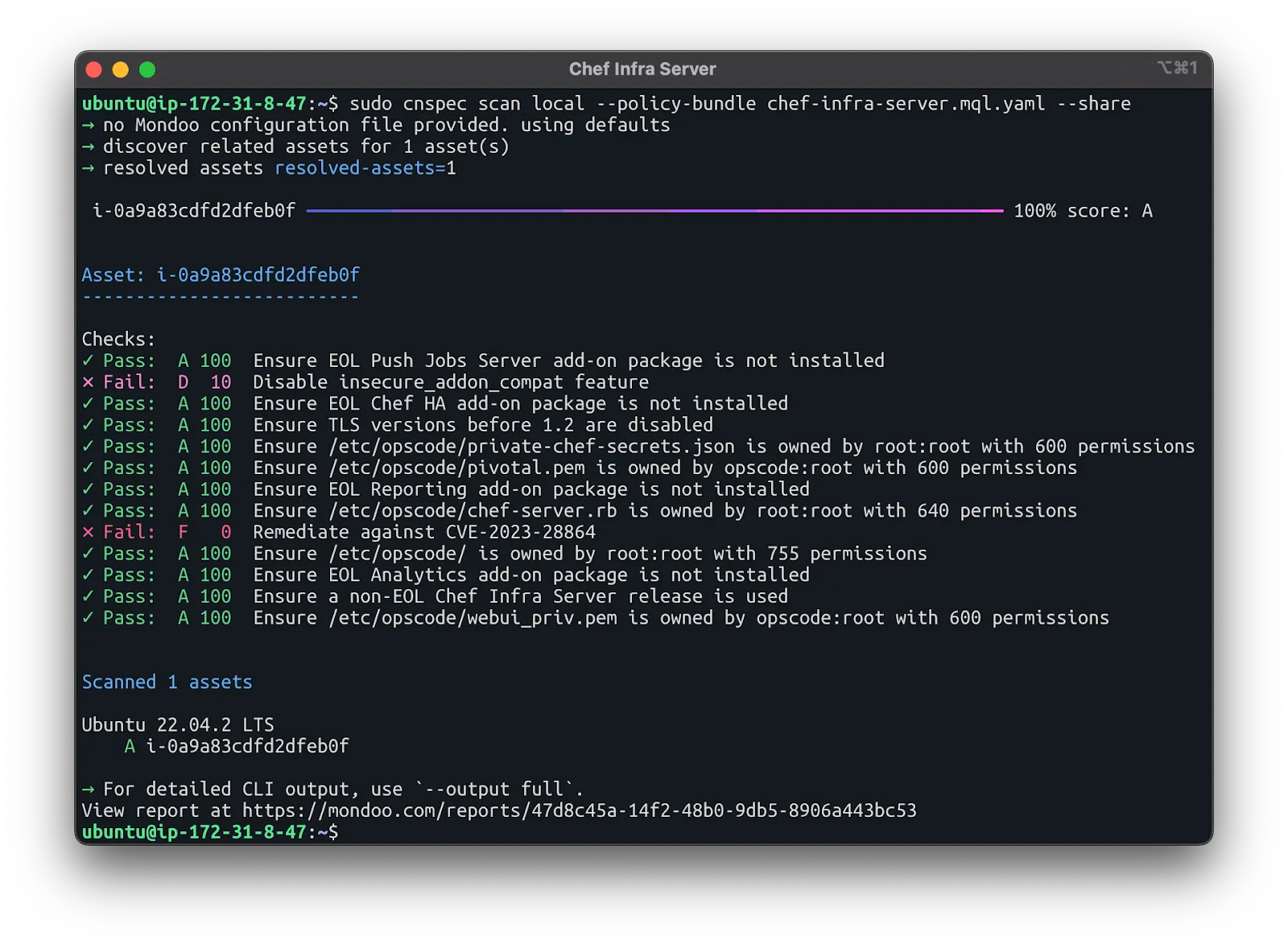Viewport: 1288px width, 944px height.
Task: Click the checkmark beside EOL Push Jobs check
Action: point(88,361)
